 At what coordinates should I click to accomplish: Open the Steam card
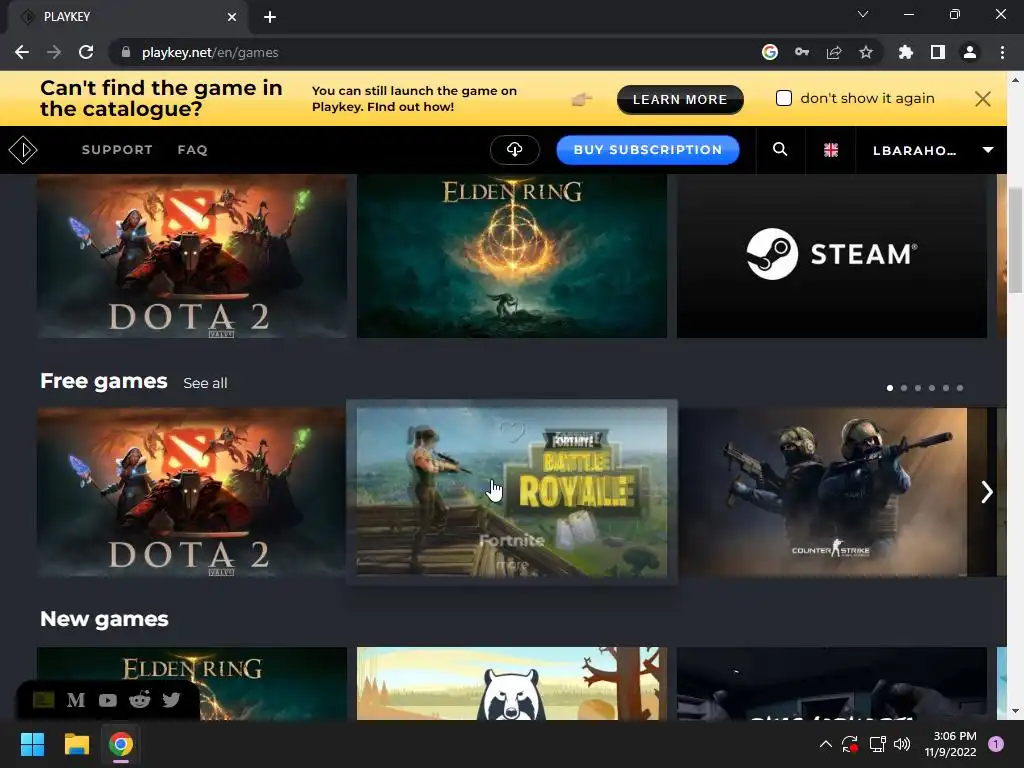point(832,256)
